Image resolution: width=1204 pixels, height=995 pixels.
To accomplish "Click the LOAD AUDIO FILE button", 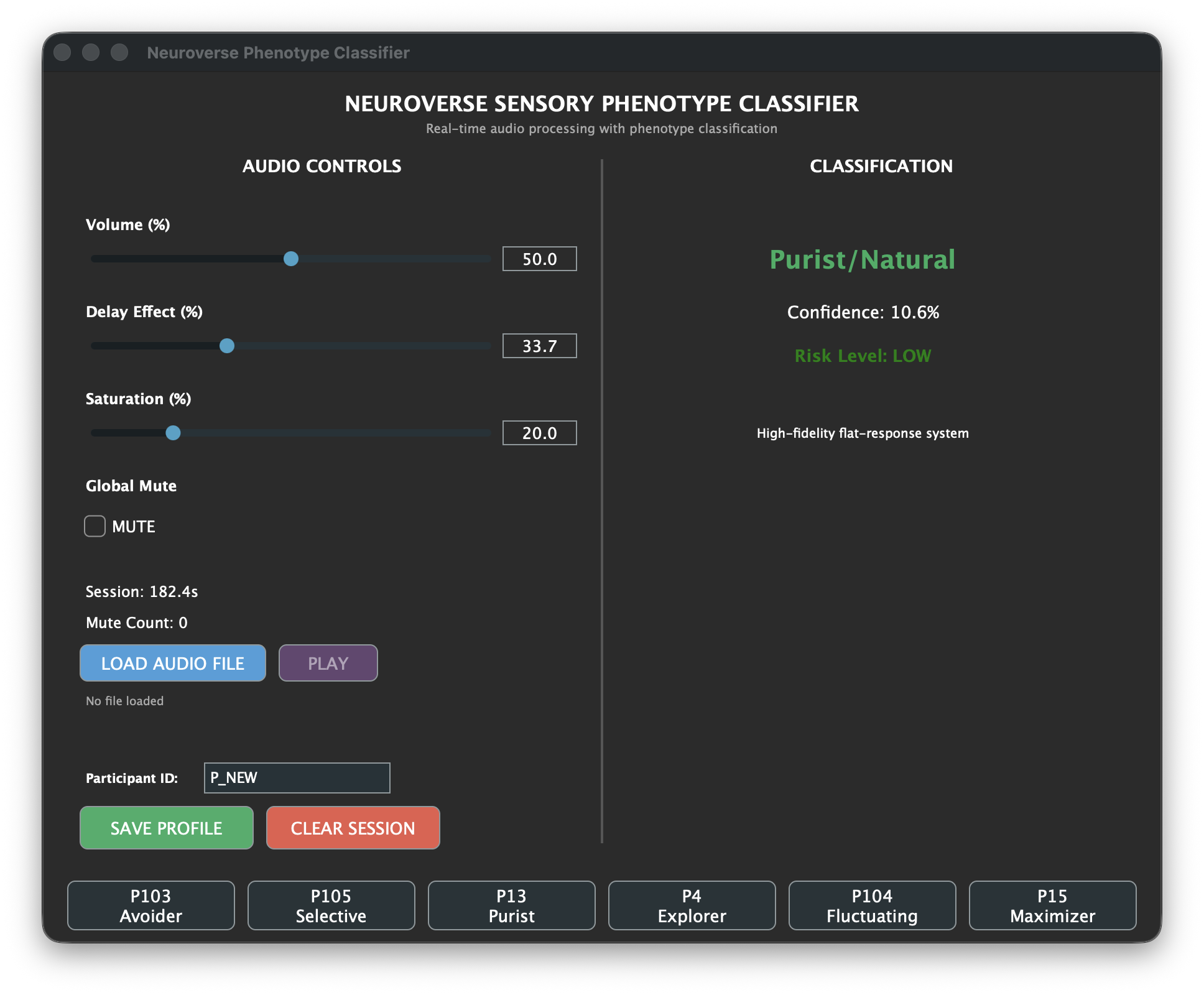I will coord(172,663).
